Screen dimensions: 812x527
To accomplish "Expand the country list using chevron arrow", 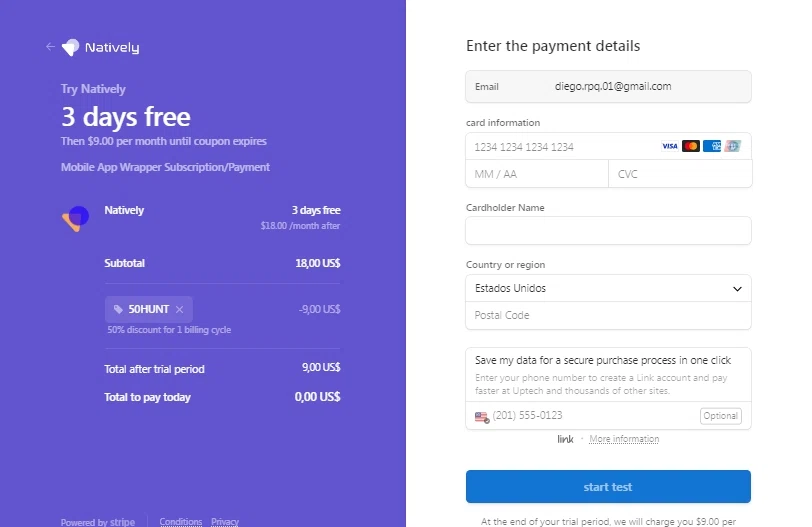I will [x=737, y=288].
